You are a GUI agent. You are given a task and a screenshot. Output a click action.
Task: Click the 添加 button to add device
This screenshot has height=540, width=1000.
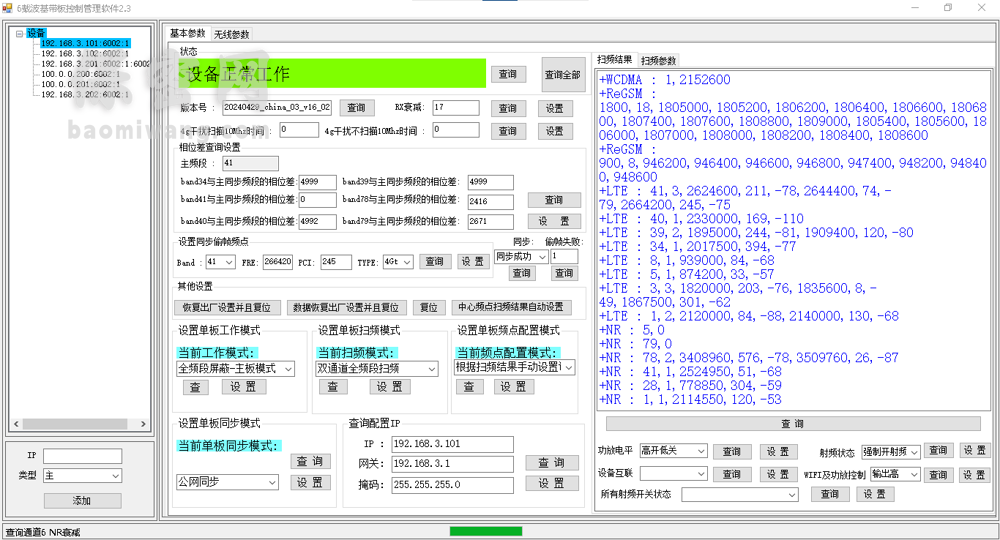coord(81,500)
